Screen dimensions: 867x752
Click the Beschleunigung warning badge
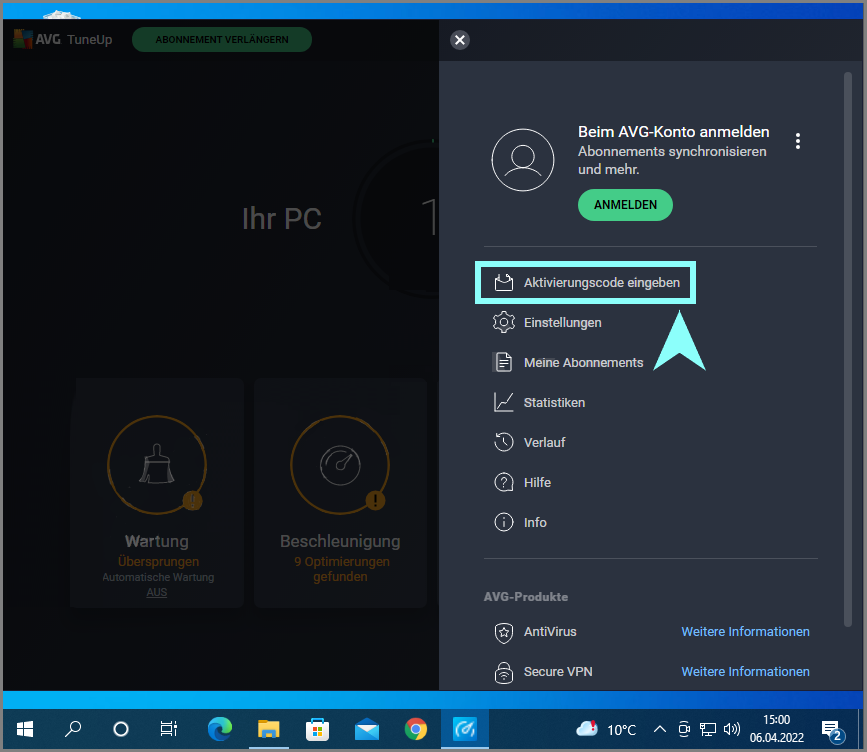coord(375,501)
